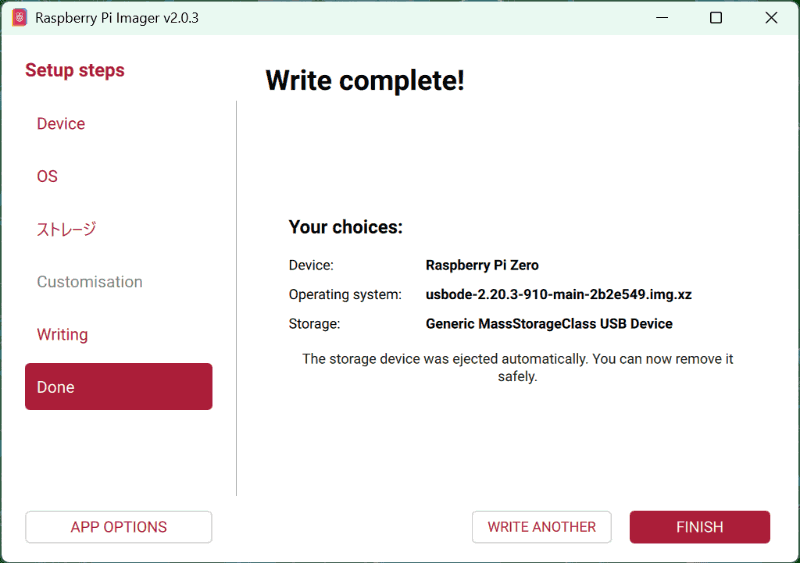Click the 'Your choices:' heading
The width and height of the screenshot is (800, 563).
pyautogui.click(x=345, y=227)
